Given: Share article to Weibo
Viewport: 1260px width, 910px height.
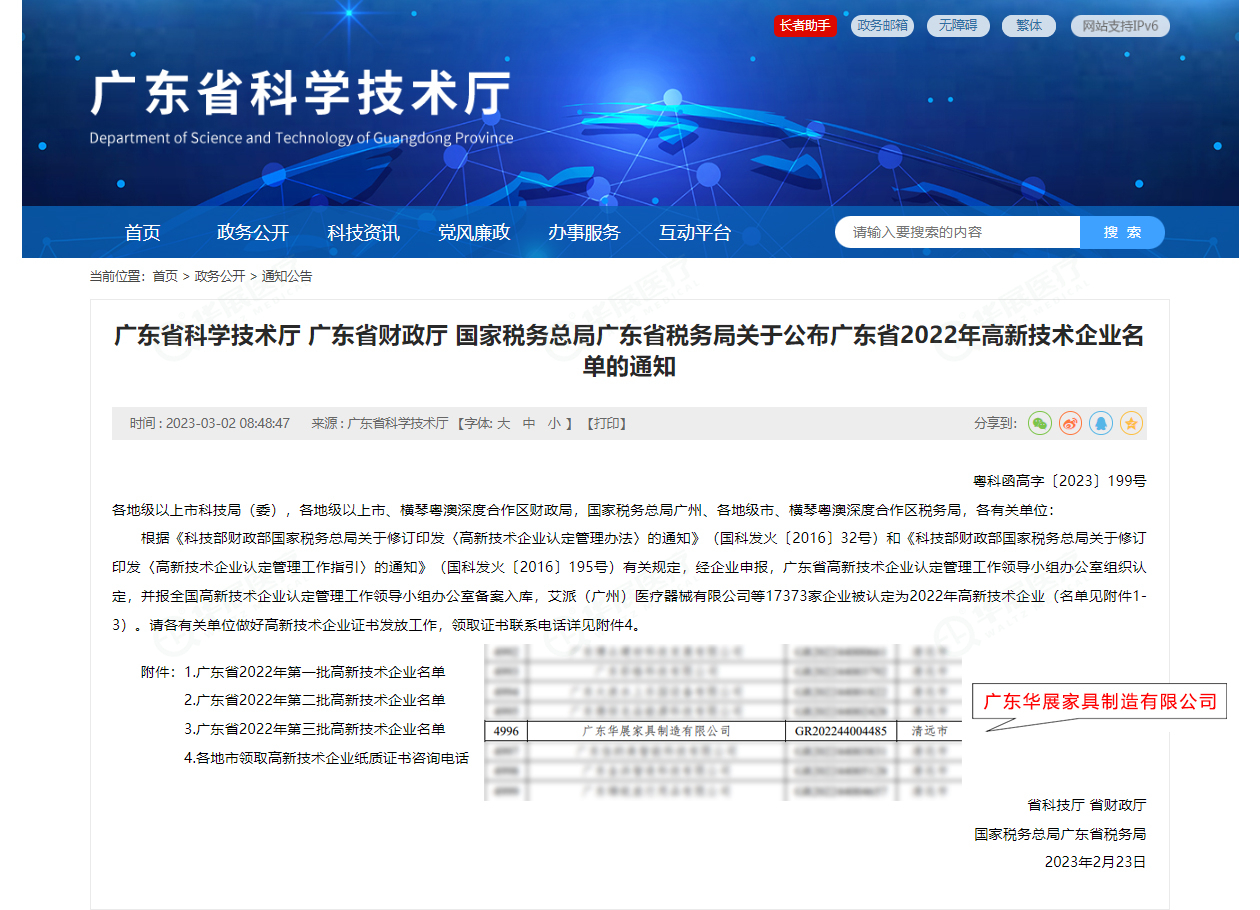Looking at the screenshot, I should [1070, 423].
